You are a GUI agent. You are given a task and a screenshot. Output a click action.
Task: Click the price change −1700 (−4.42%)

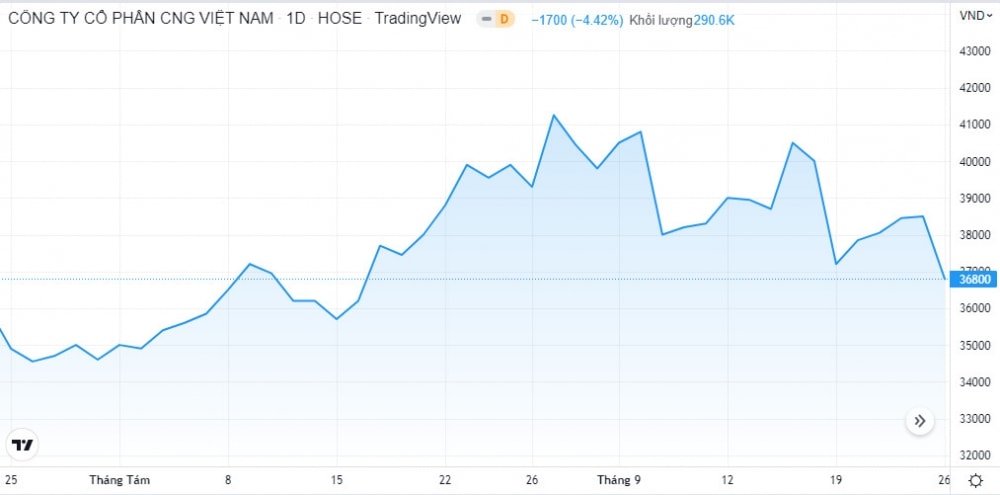click(577, 20)
